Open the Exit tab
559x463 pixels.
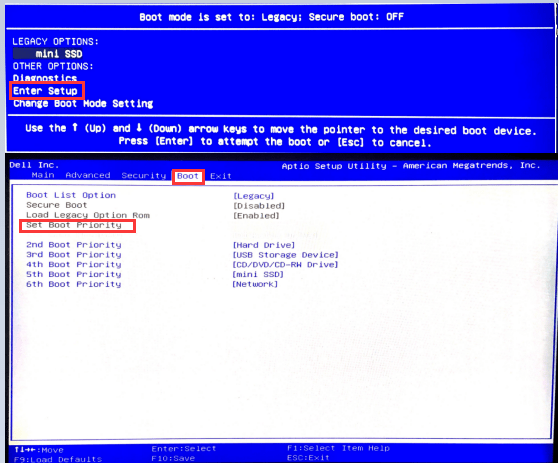221,176
